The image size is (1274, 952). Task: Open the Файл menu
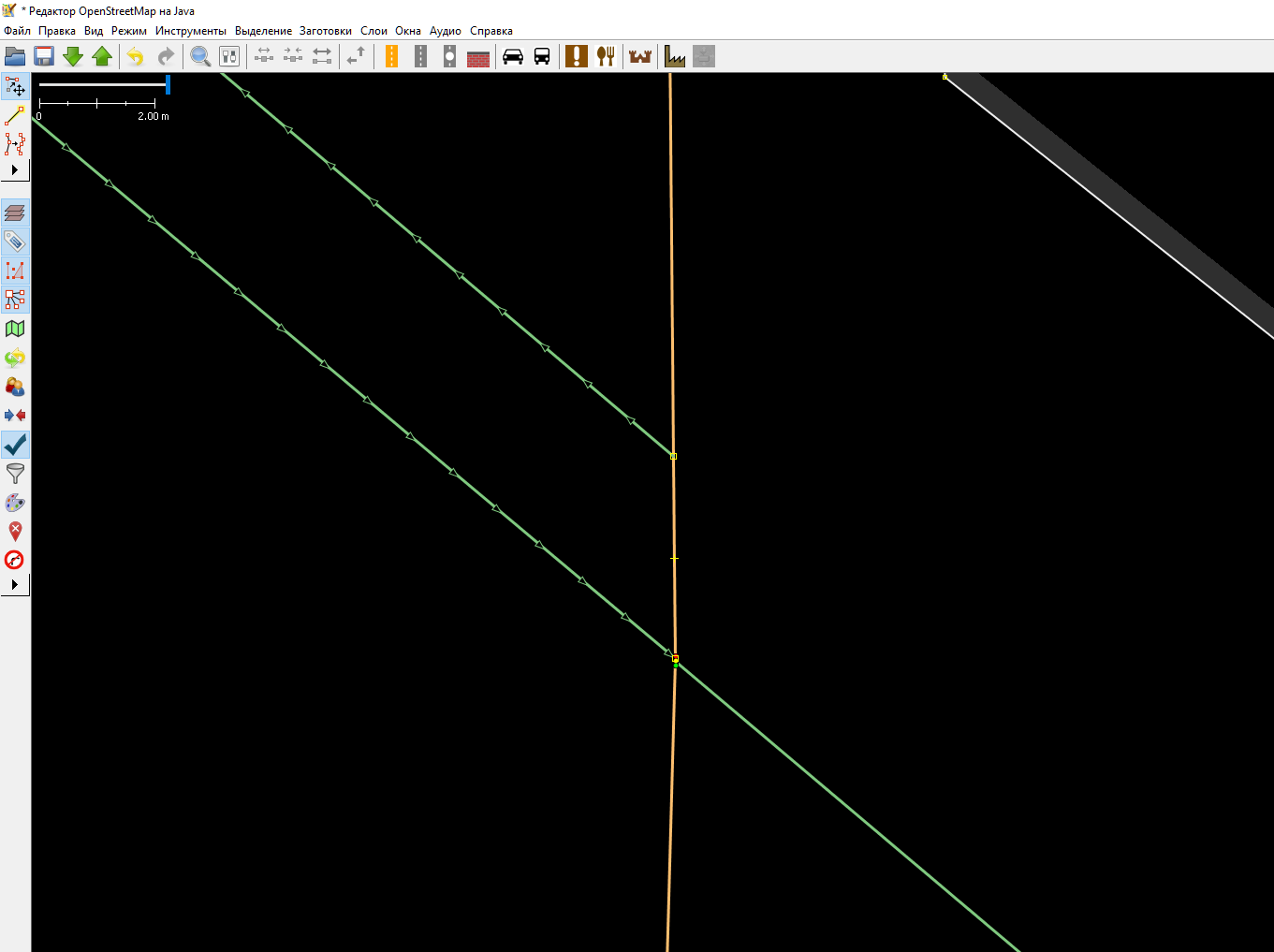[17, 31]
